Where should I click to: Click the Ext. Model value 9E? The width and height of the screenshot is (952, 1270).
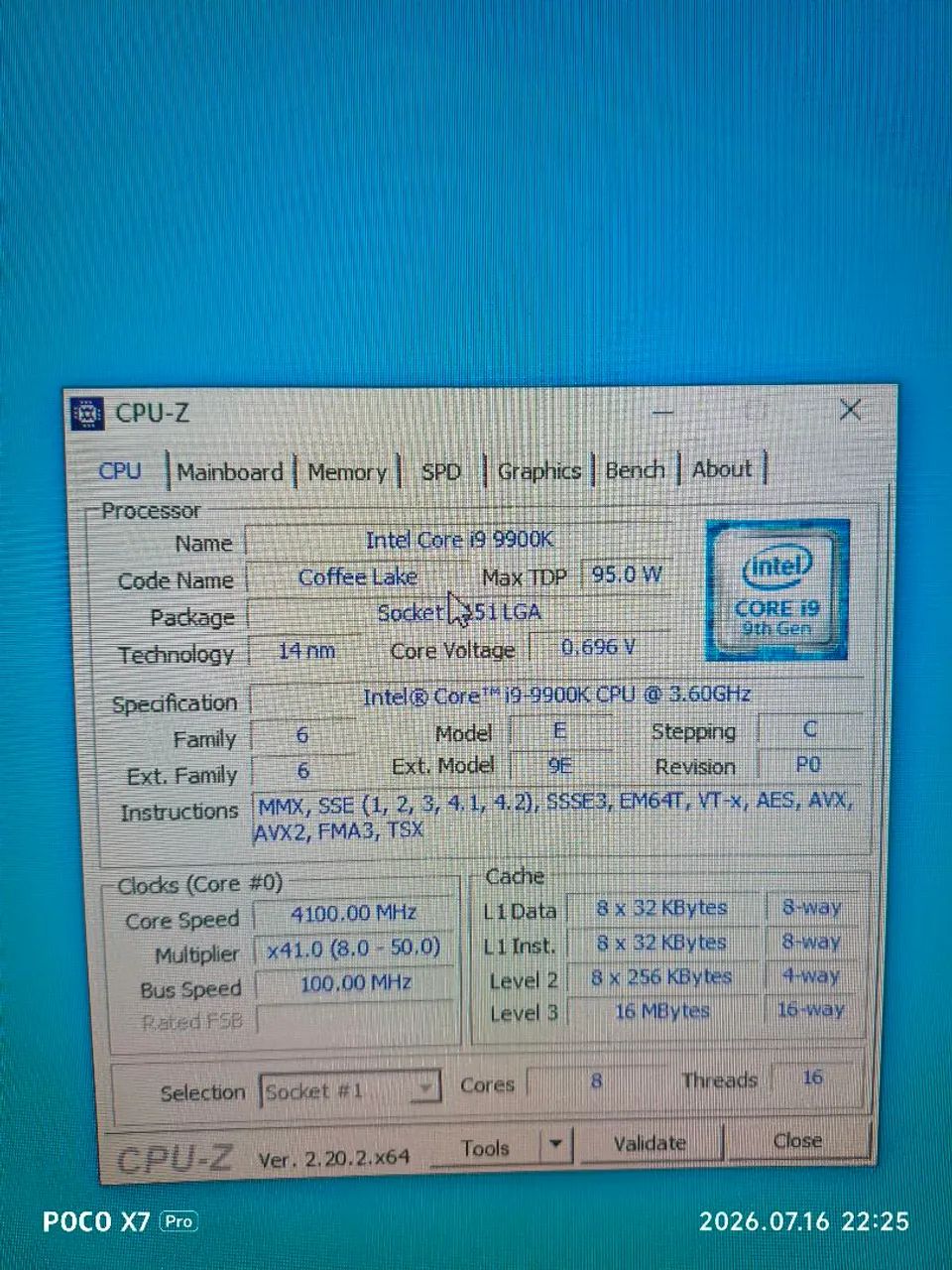pos(560,766)
